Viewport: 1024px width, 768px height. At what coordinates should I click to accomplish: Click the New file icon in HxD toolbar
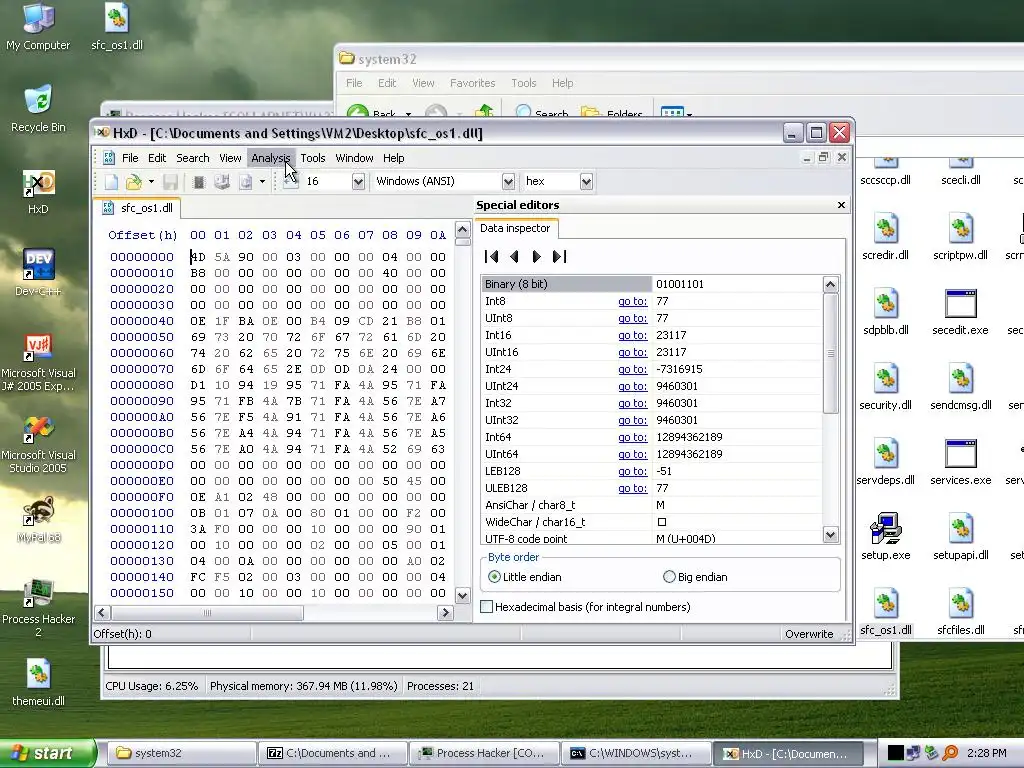(111, 182)
